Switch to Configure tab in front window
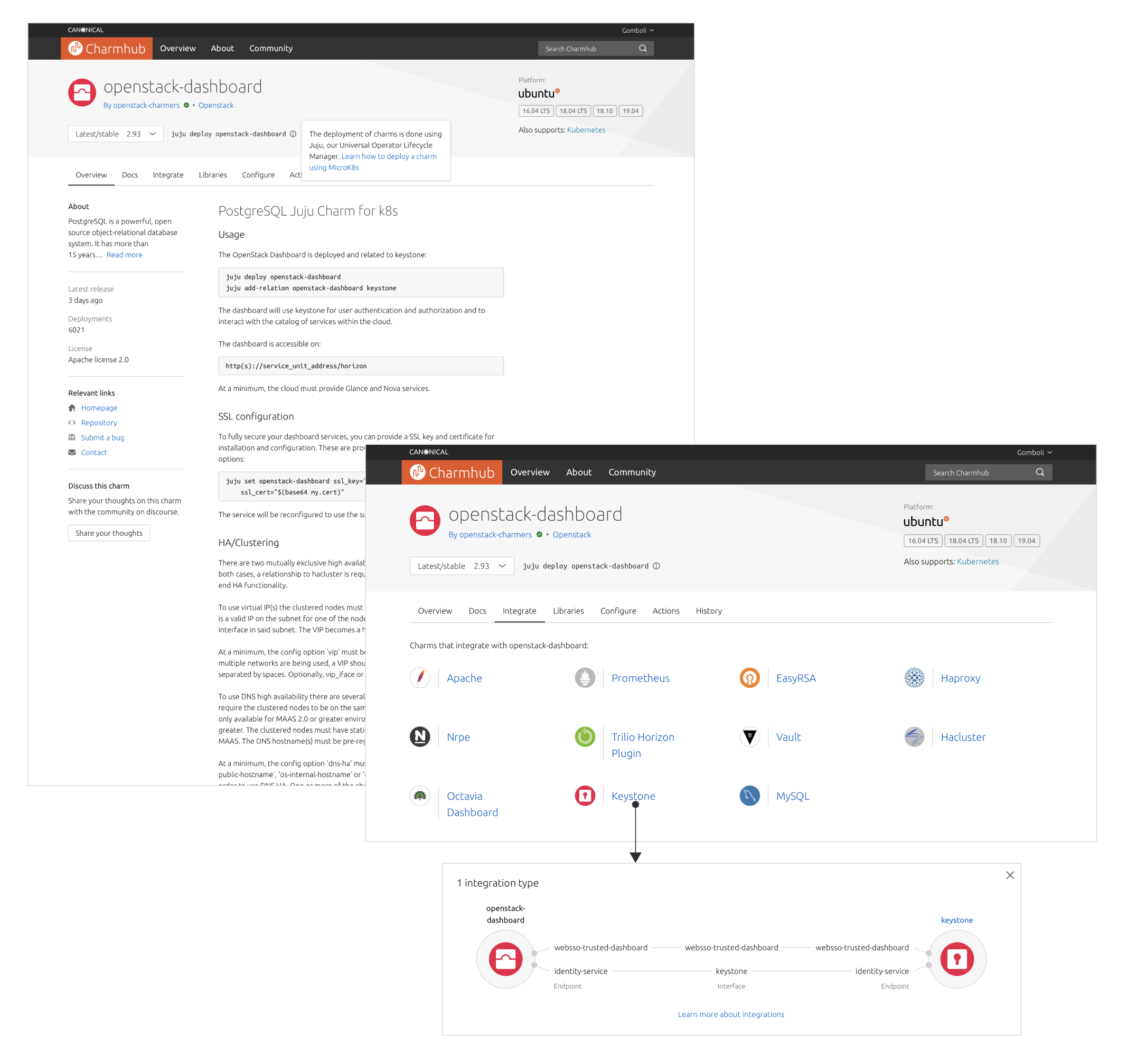Viewport: 1127px width, 1064px height. [618, 611]
